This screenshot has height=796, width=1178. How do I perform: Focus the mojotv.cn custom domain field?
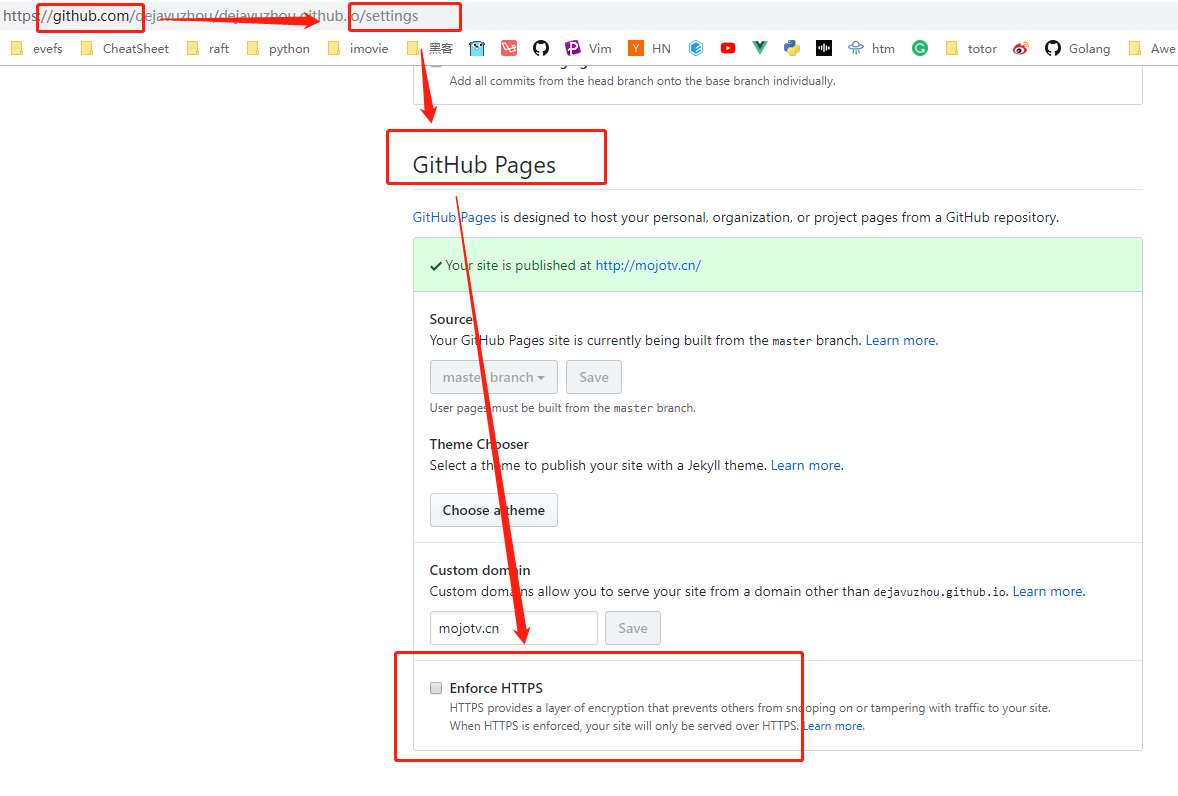[514, 628]
